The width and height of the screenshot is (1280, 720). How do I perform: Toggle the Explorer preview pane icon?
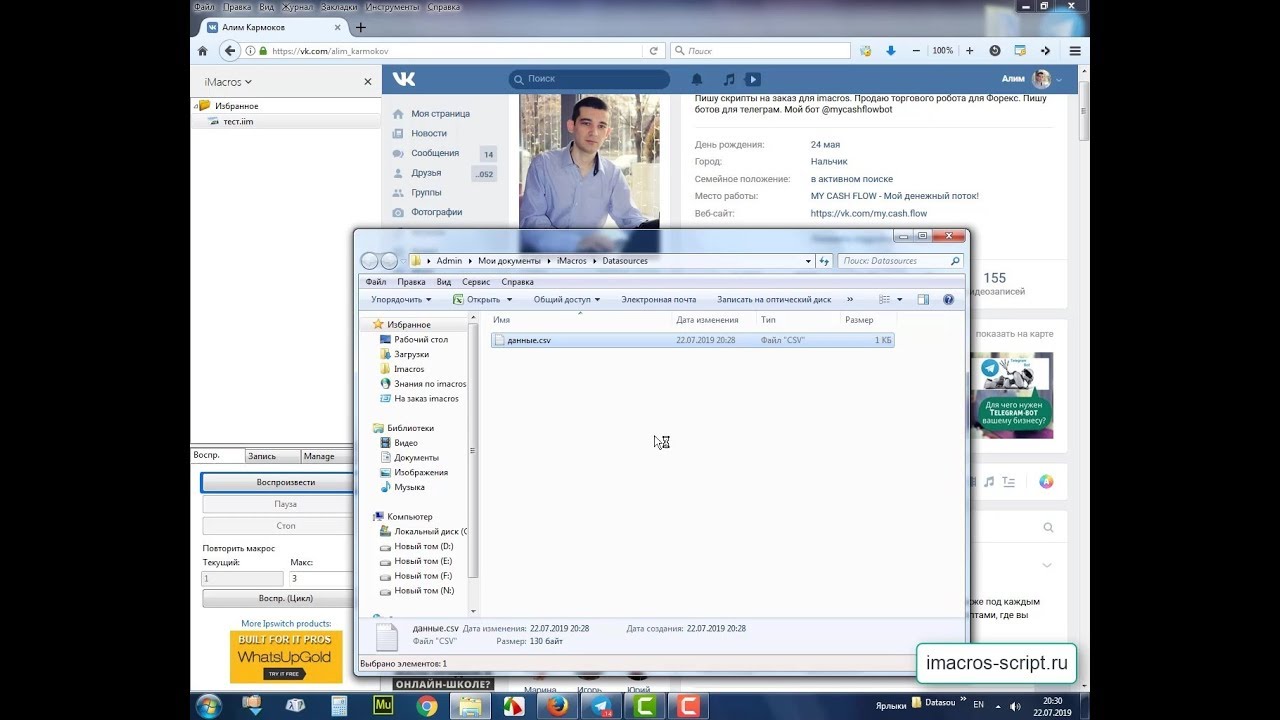923,299
